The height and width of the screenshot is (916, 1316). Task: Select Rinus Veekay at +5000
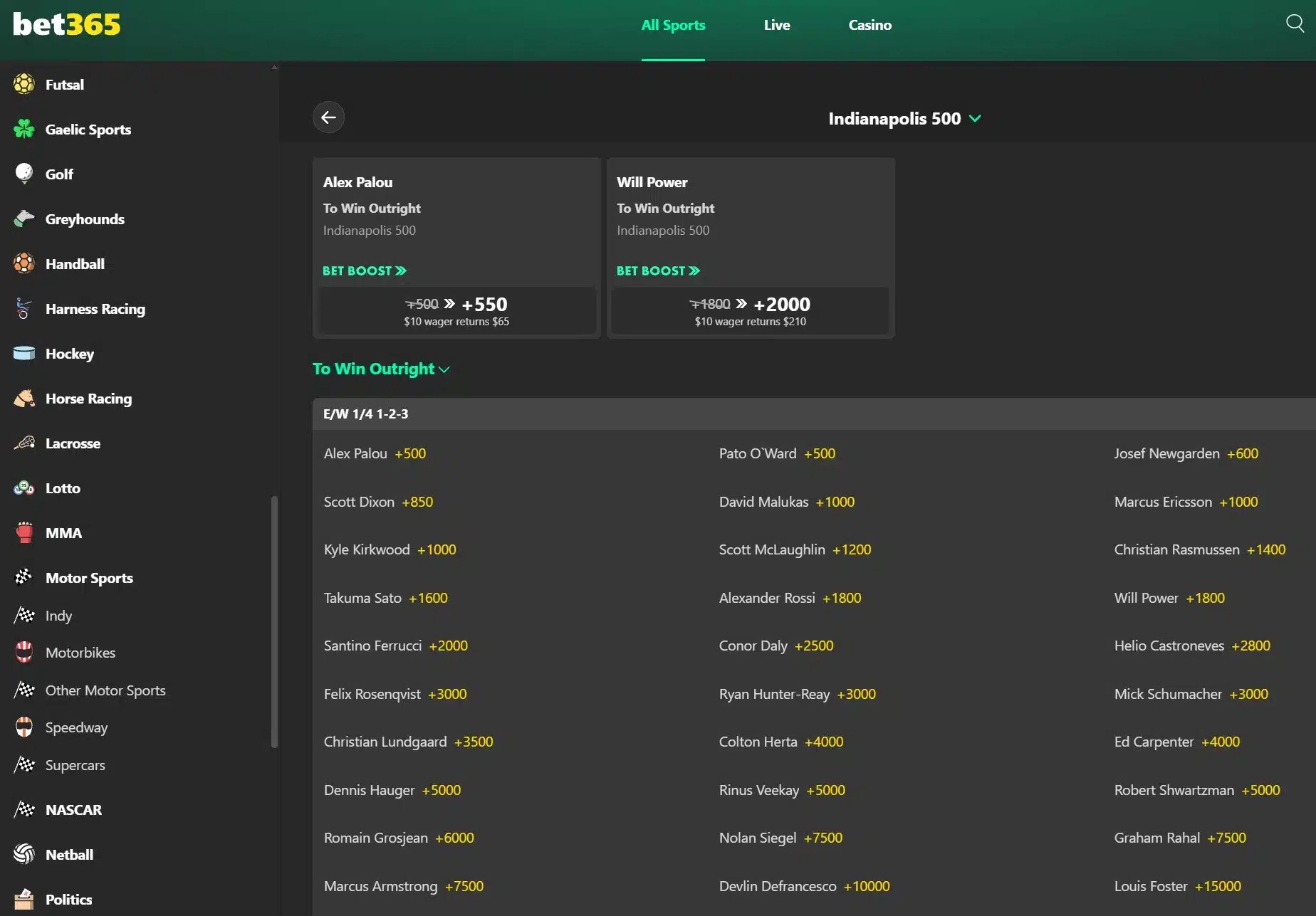781,790
